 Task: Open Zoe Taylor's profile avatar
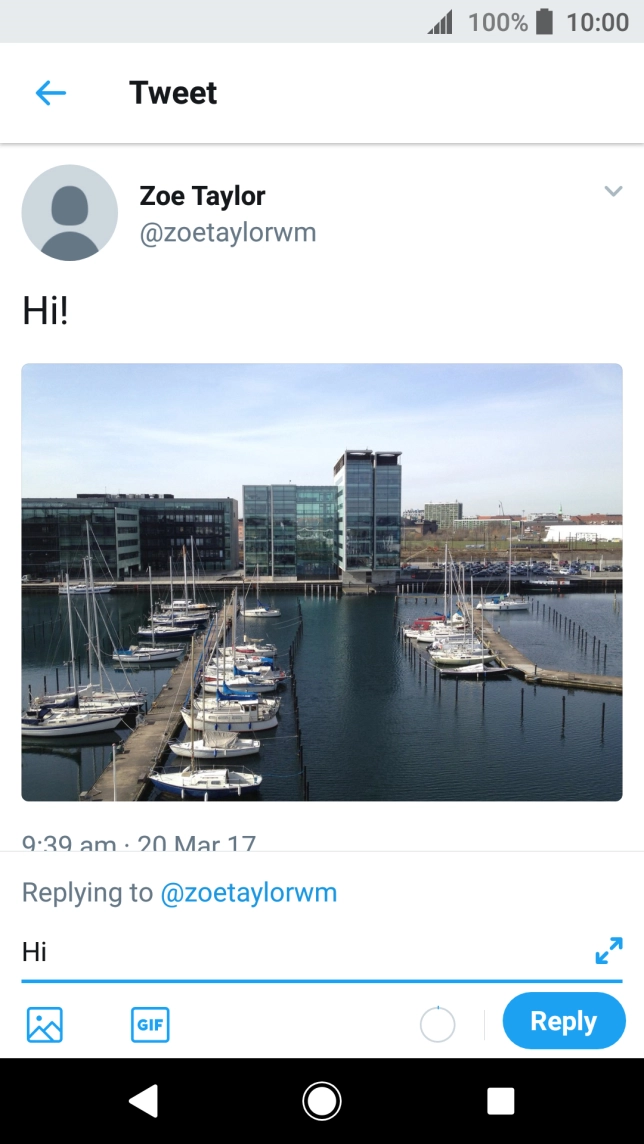click(x=70, y=212)
